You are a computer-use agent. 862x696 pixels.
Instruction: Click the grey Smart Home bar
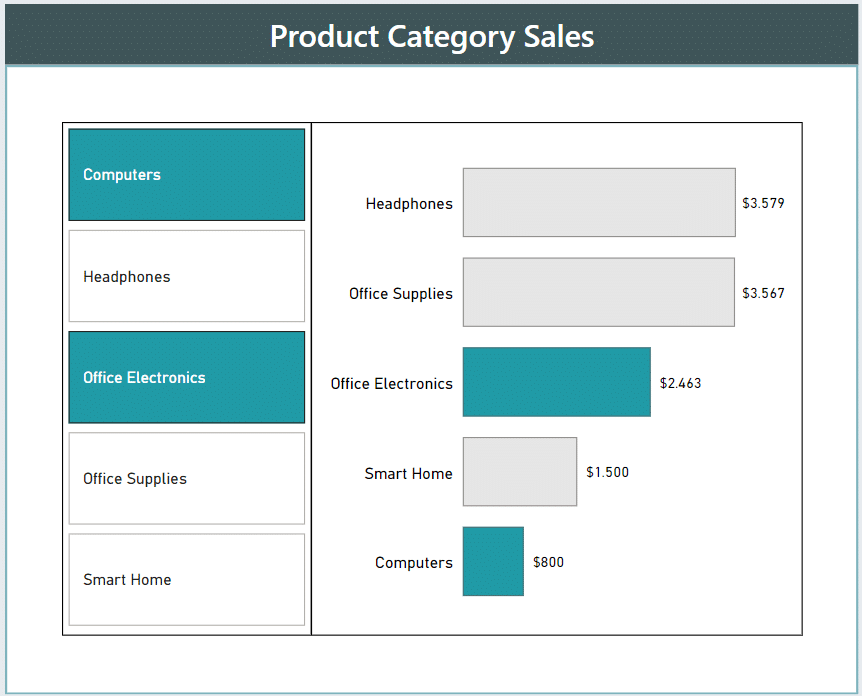pyautogui.click(x=519, y=472)
